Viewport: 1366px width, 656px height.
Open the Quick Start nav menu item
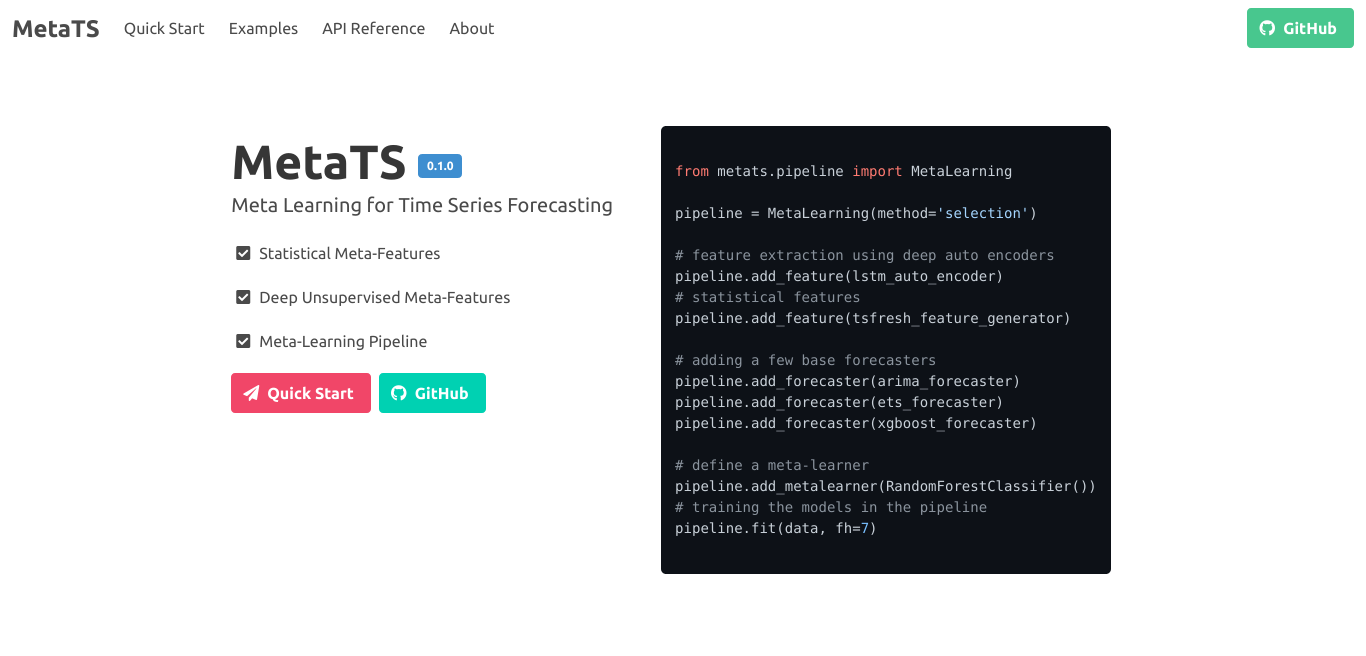[x=164, y=28]
